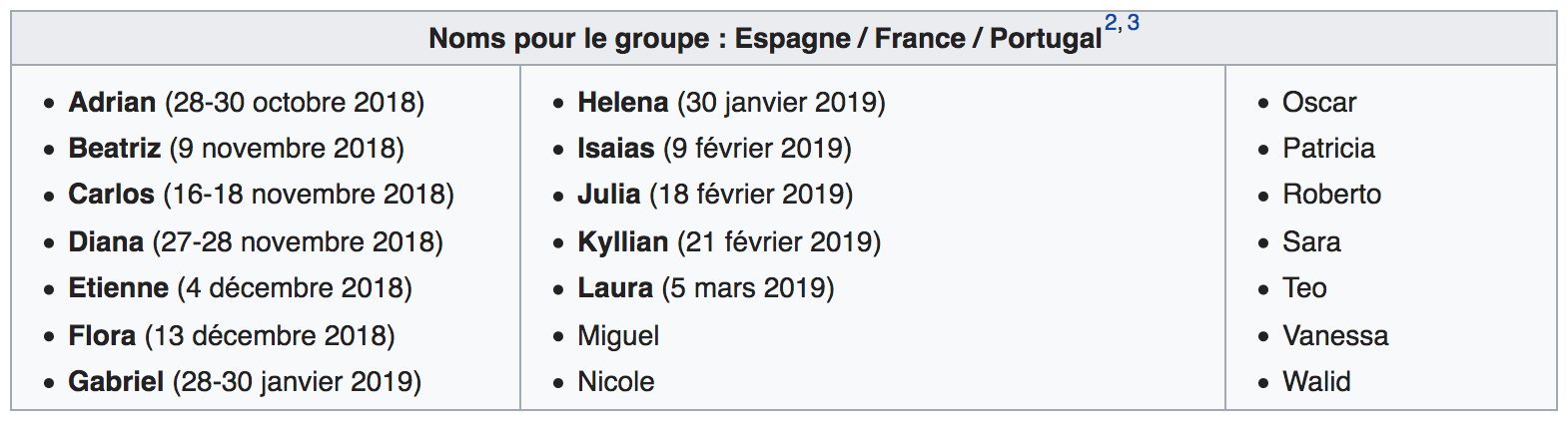Select the Vanessa name entry
This screenshot has height=425, width=1568.
(x=1335, y=336)
